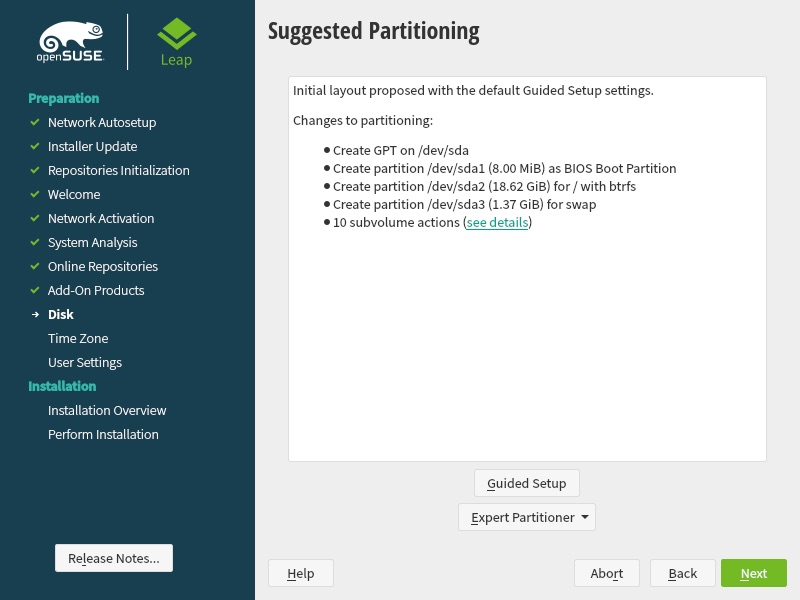Click the checkmark beside Network Autosetup
Image resolution: width=800 pixels, height=600 pixels.
tap(35, 122)
